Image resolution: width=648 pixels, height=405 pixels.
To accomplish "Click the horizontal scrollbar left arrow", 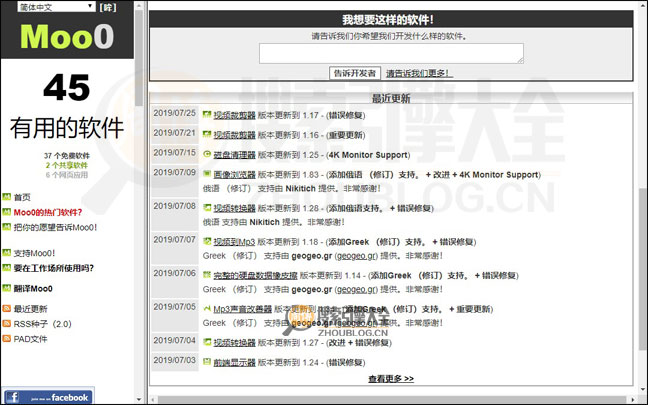I will [153, 400].
